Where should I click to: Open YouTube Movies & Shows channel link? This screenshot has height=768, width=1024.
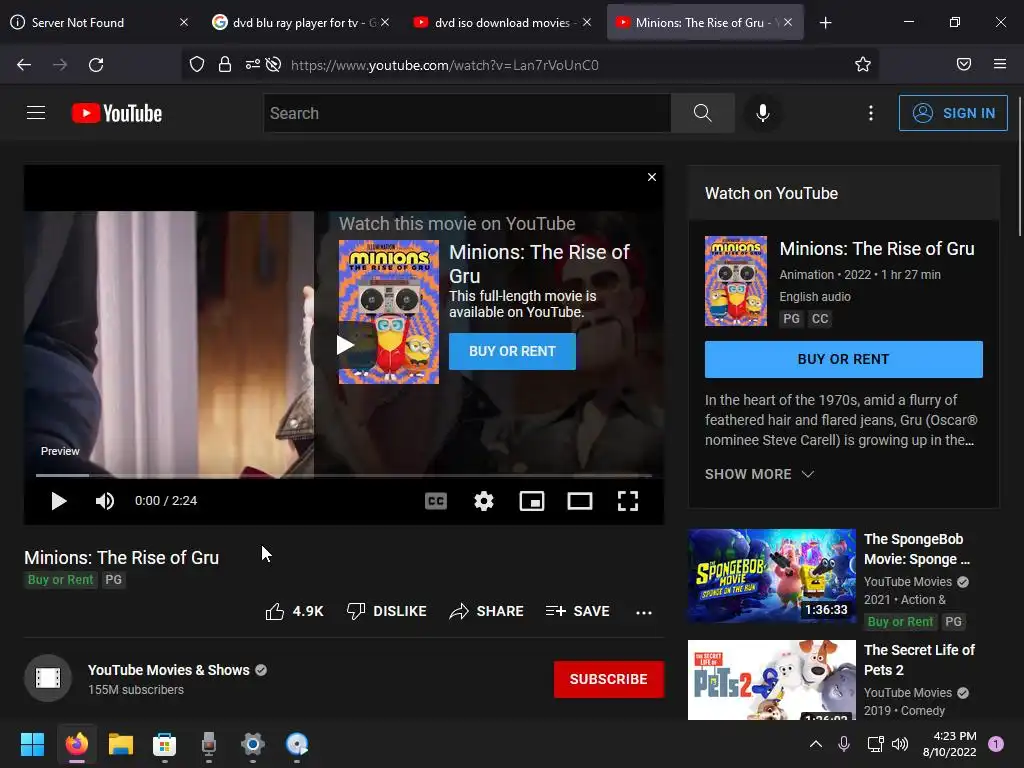[x=168, y=670]
